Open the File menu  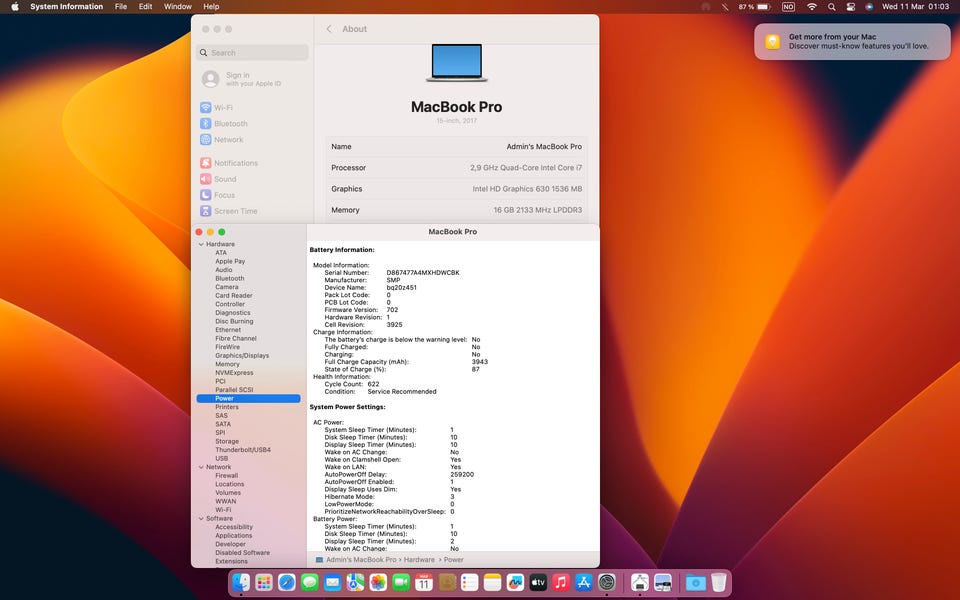120,7
